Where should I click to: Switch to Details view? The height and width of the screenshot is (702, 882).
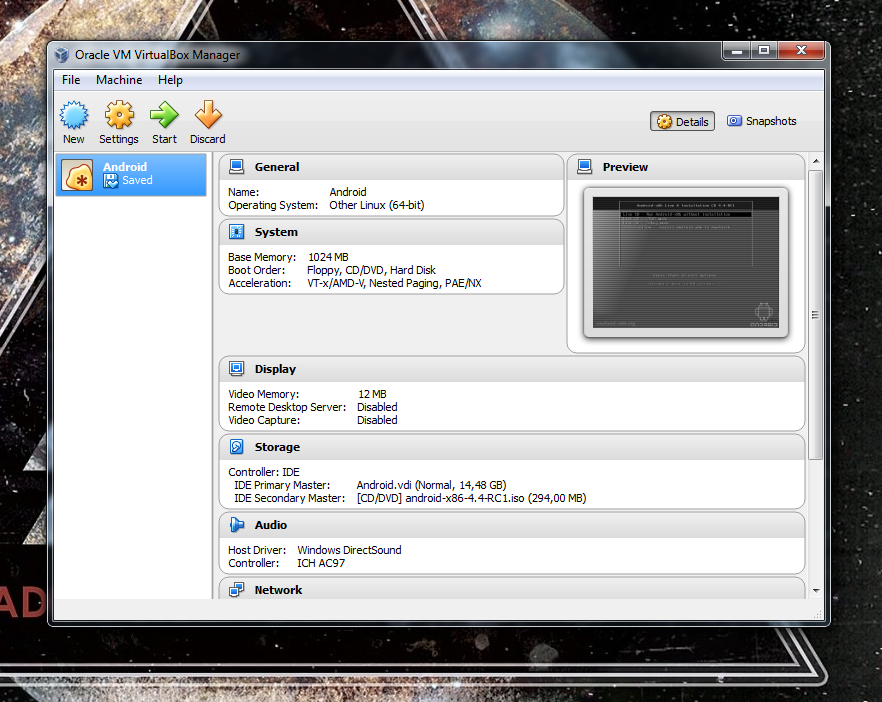click(682, 122)
